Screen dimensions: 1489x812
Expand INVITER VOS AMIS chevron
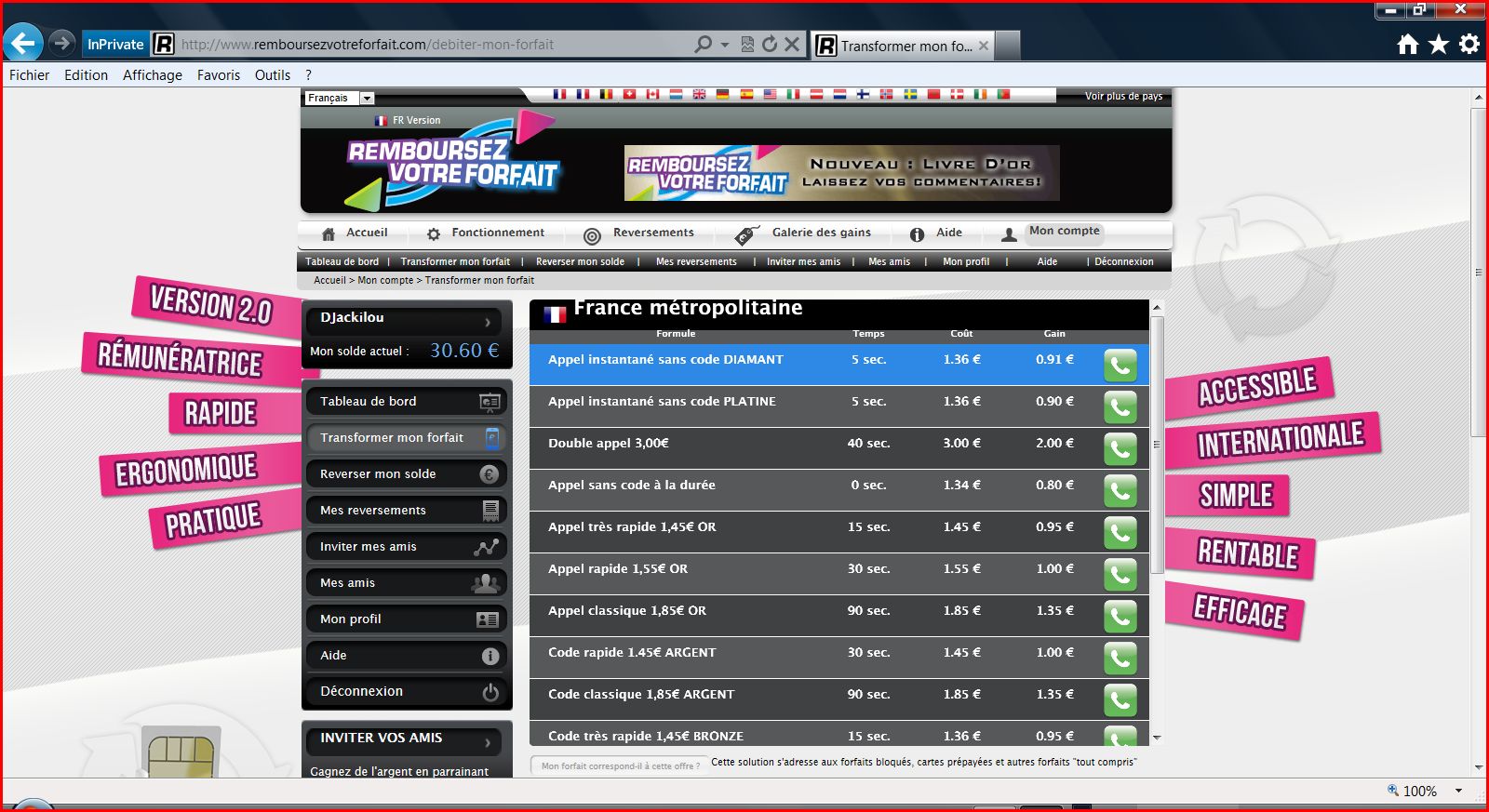tap(488, 742)
